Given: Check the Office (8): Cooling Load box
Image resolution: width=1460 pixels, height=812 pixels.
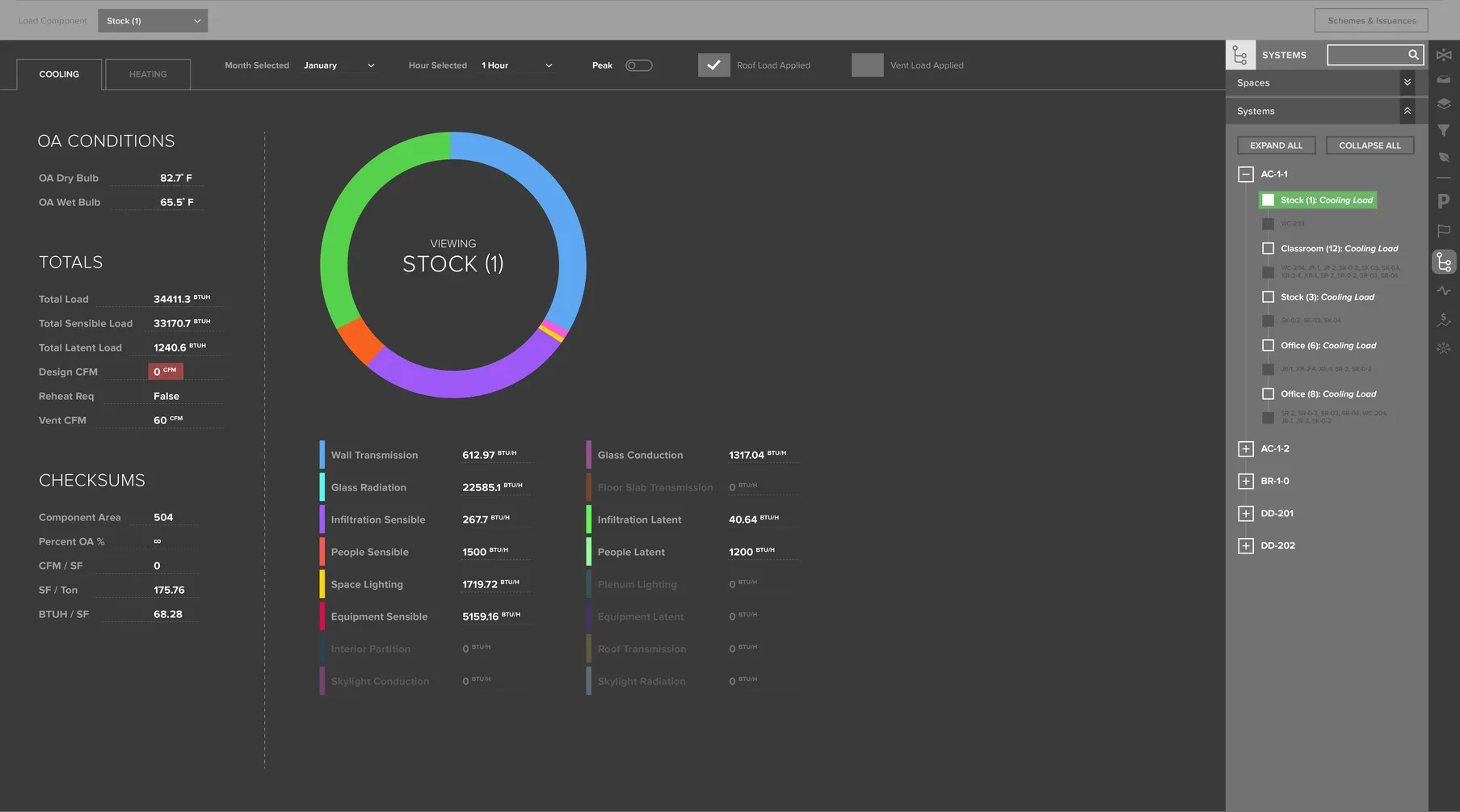Looking at the screenshot, I should pos(1269,394).
